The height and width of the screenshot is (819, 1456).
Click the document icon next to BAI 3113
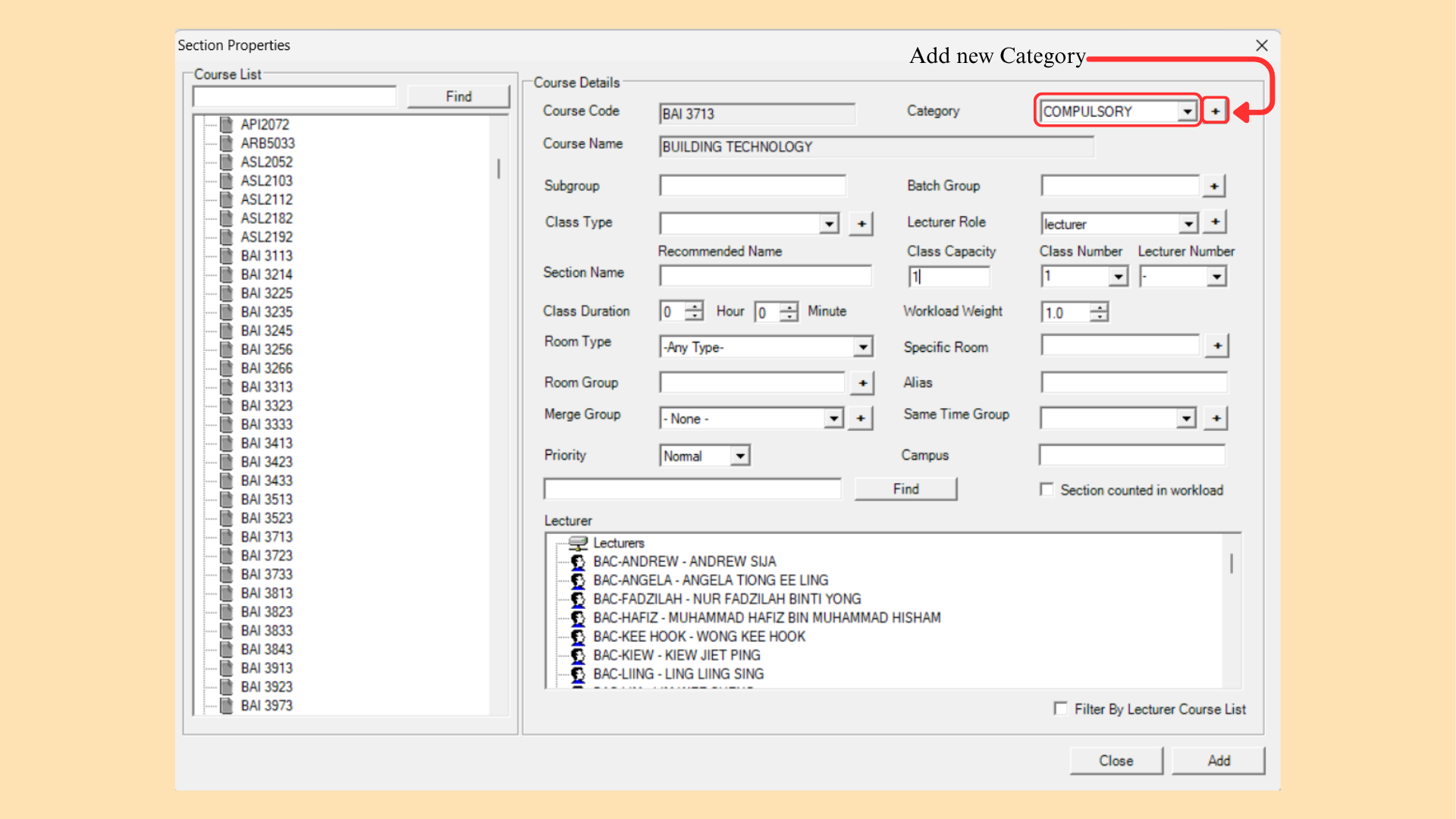pos(226,256)
